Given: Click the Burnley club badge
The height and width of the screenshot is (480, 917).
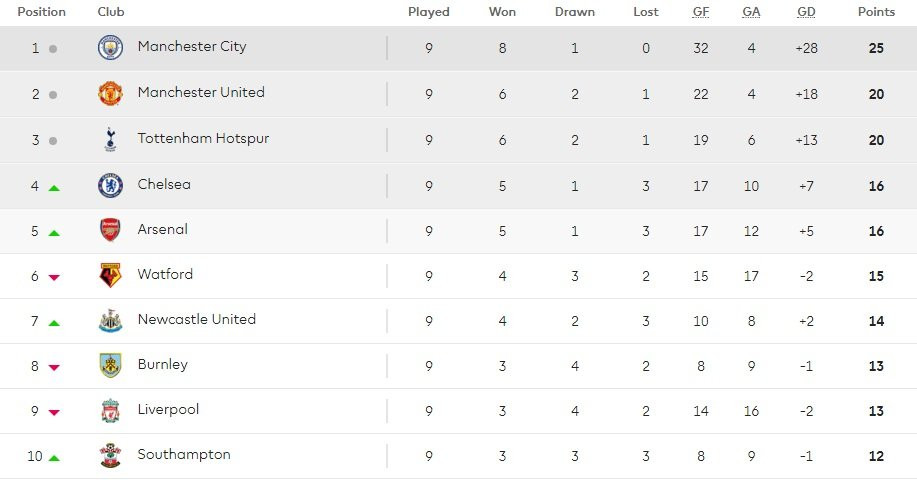Looking at the screenshot, I should [110, 365].
